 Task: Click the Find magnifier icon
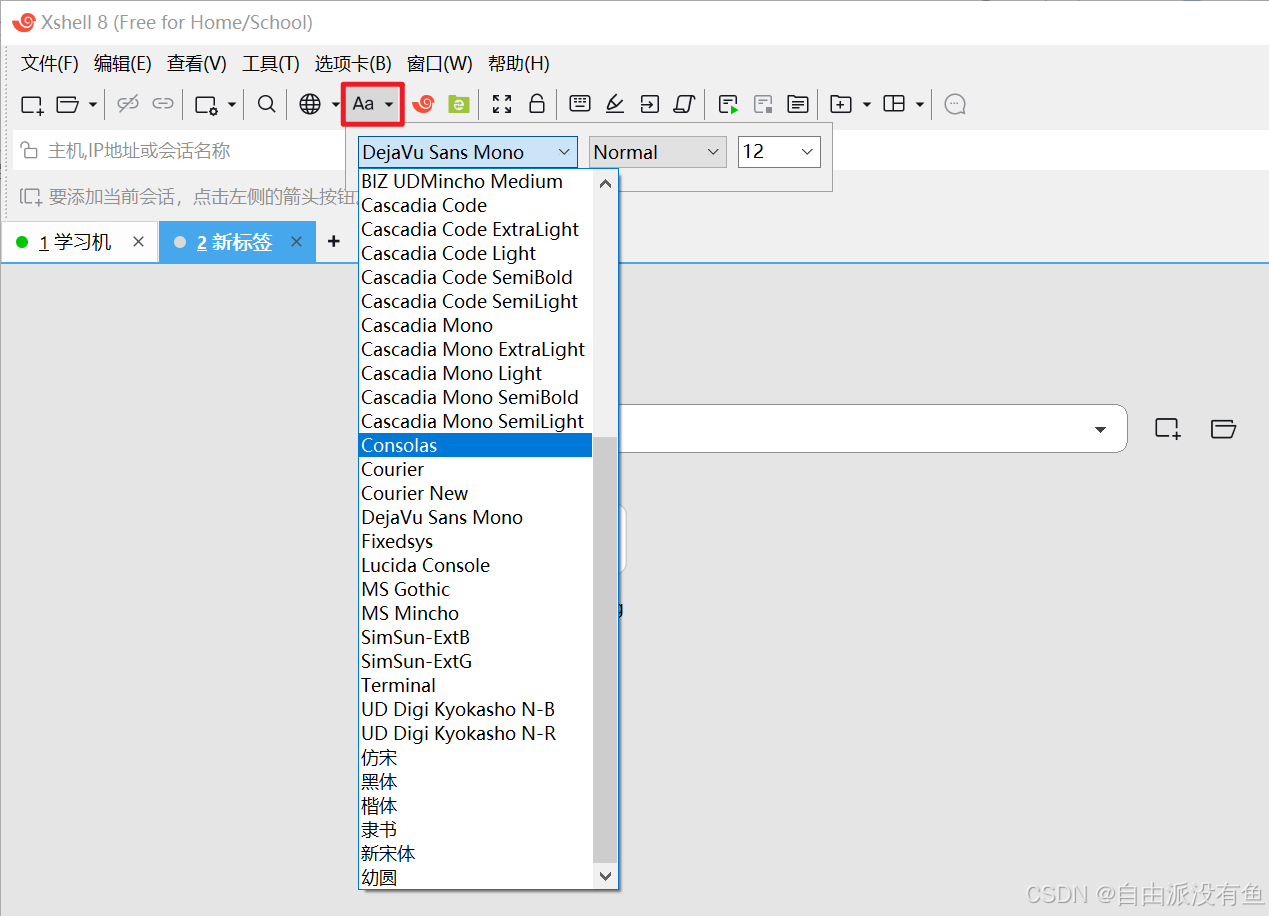coord(266,104)
